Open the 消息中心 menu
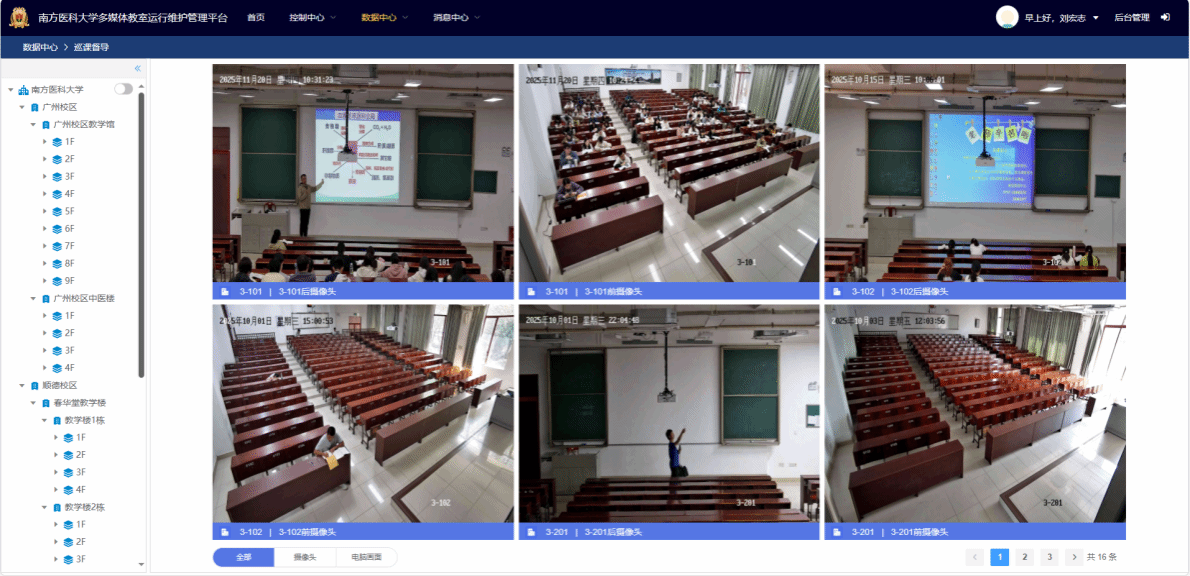The width and height of the screenshot is (1190, 576). click(456, 18)
